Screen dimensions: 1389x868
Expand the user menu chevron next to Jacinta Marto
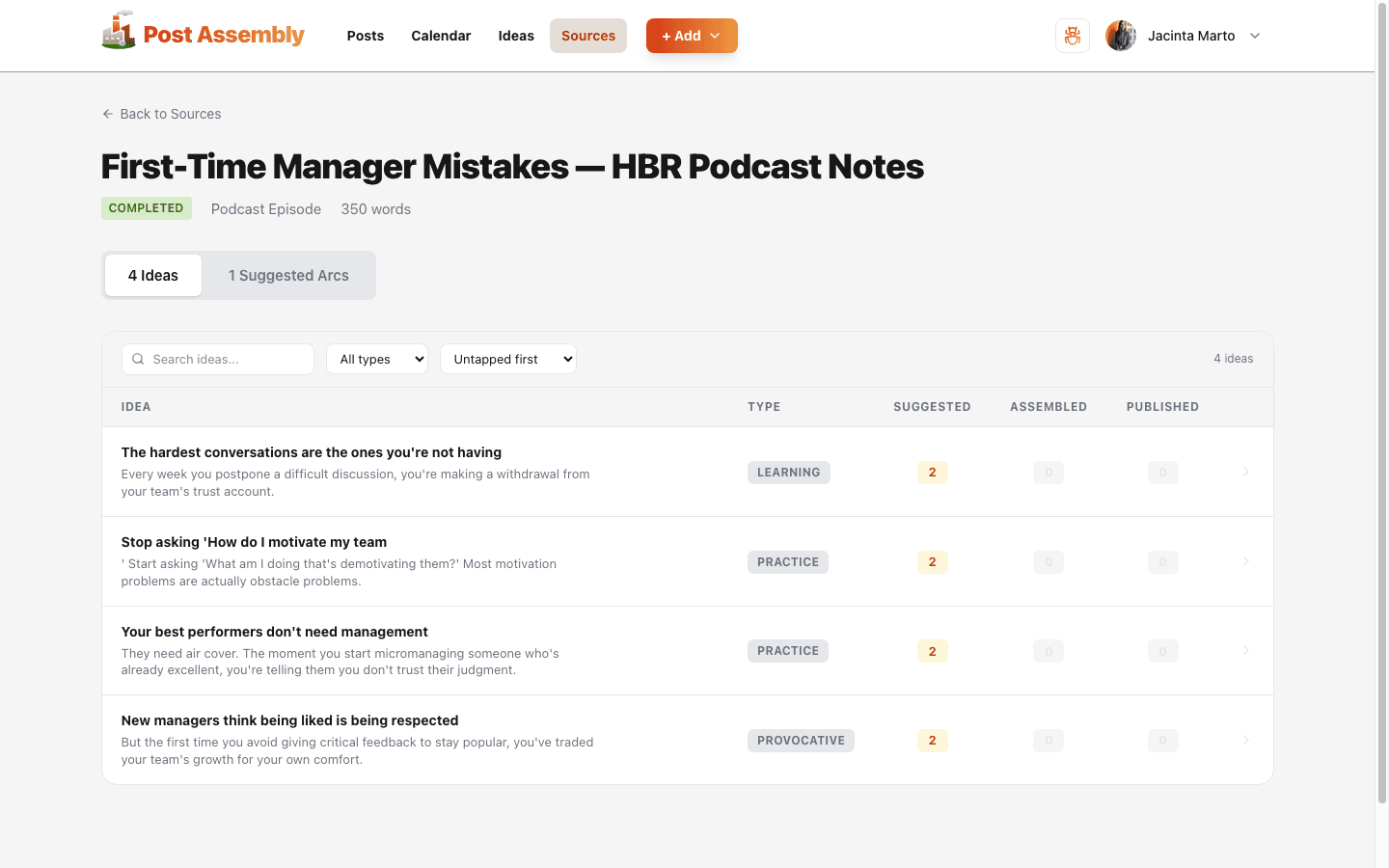pyautogui.click(x=1255, y=36)
